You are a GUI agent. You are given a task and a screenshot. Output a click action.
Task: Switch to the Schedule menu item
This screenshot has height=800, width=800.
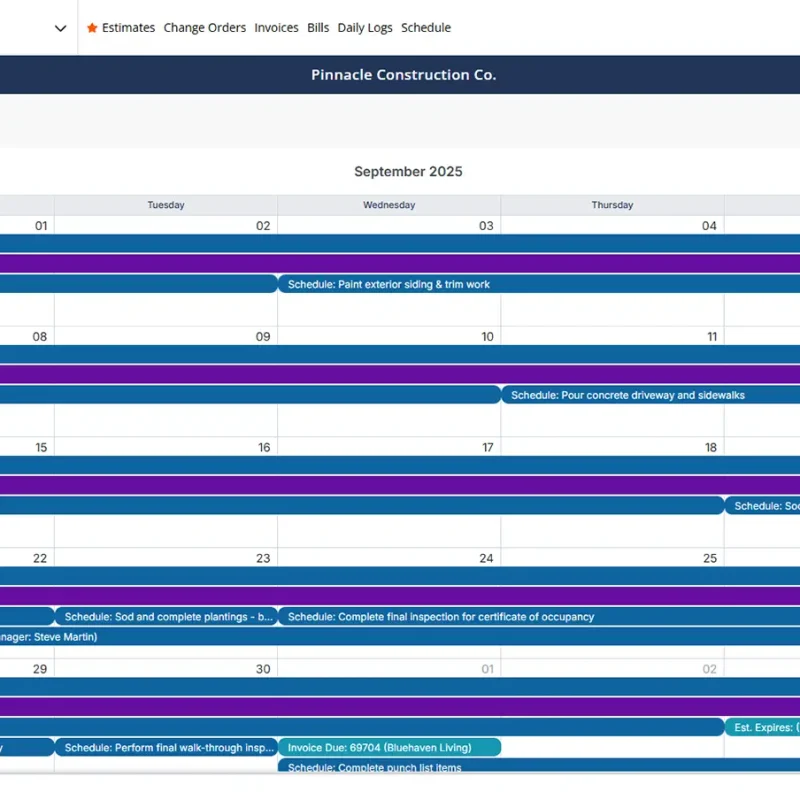pos(426,28)
